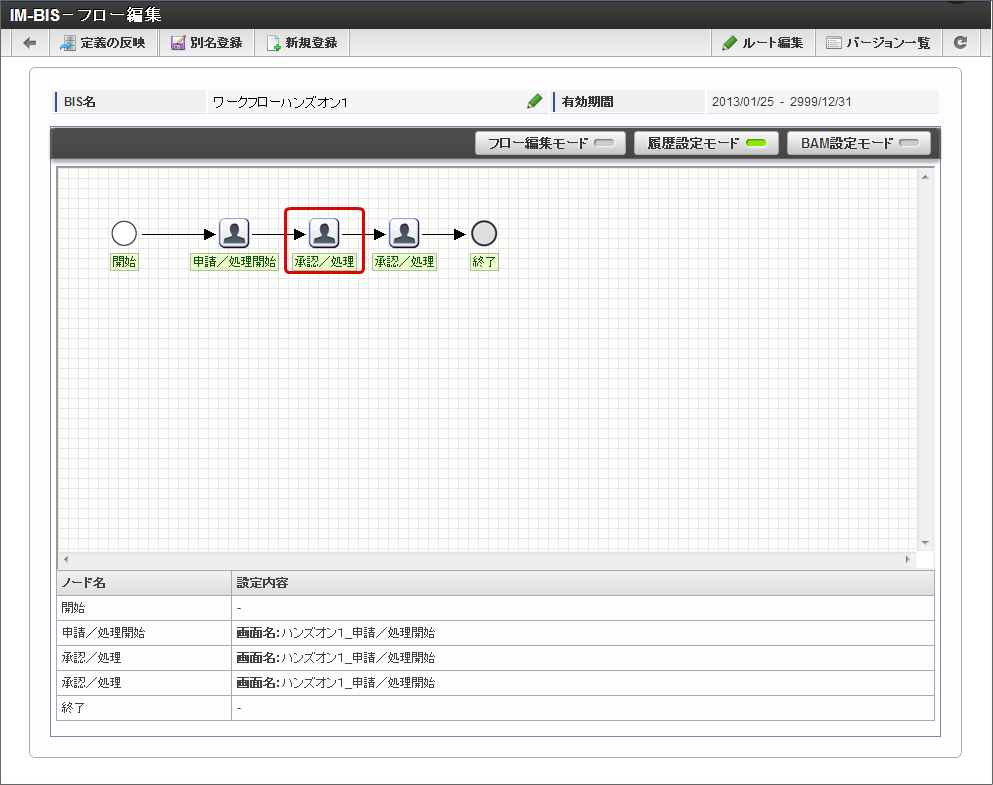Select the 申請/処理開始 user node icon
This screenshot has height=785, width=993.
pyautogui.click(x=234, y=234)
